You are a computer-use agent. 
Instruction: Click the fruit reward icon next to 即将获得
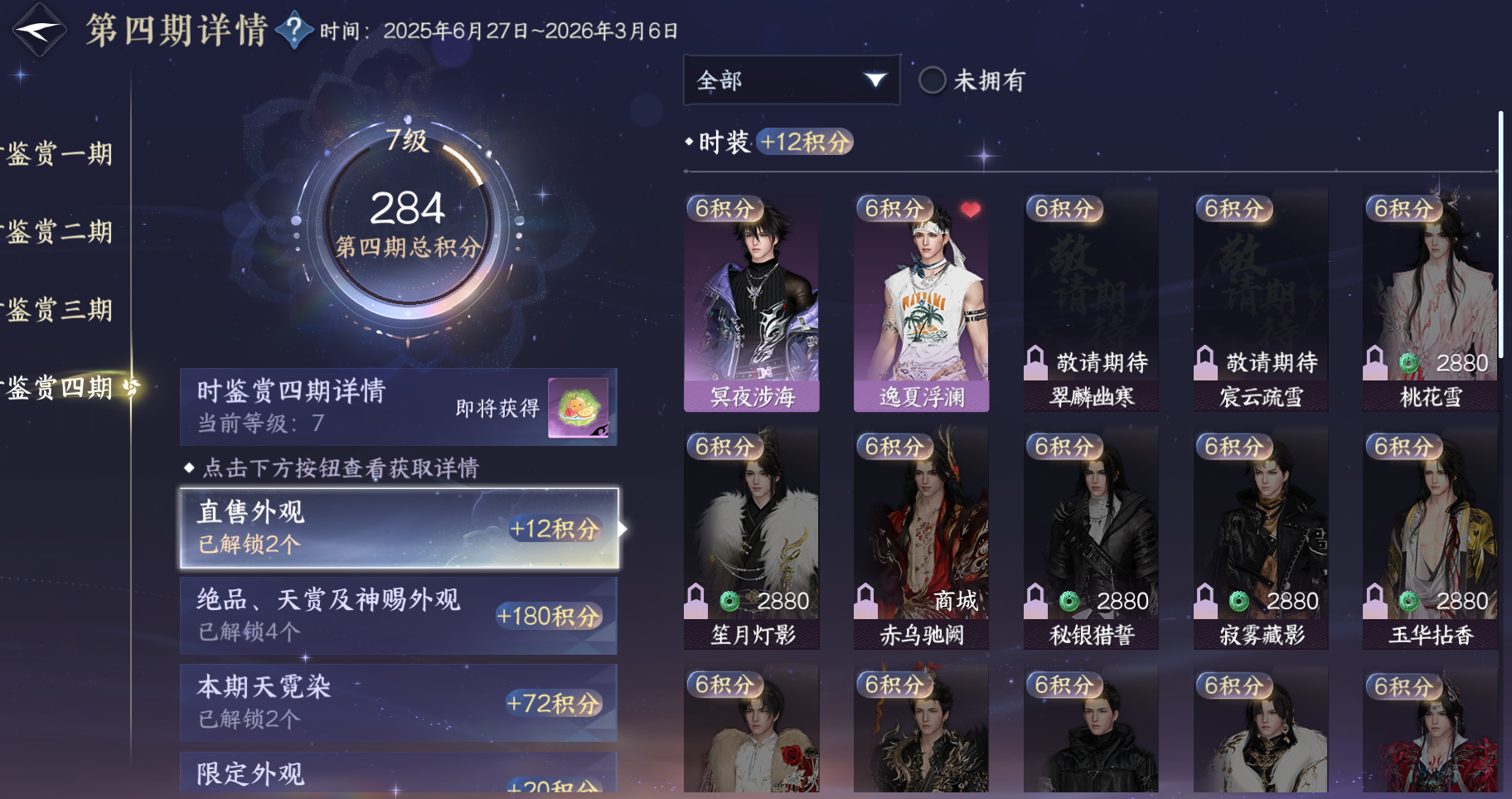tap(578, 408)
